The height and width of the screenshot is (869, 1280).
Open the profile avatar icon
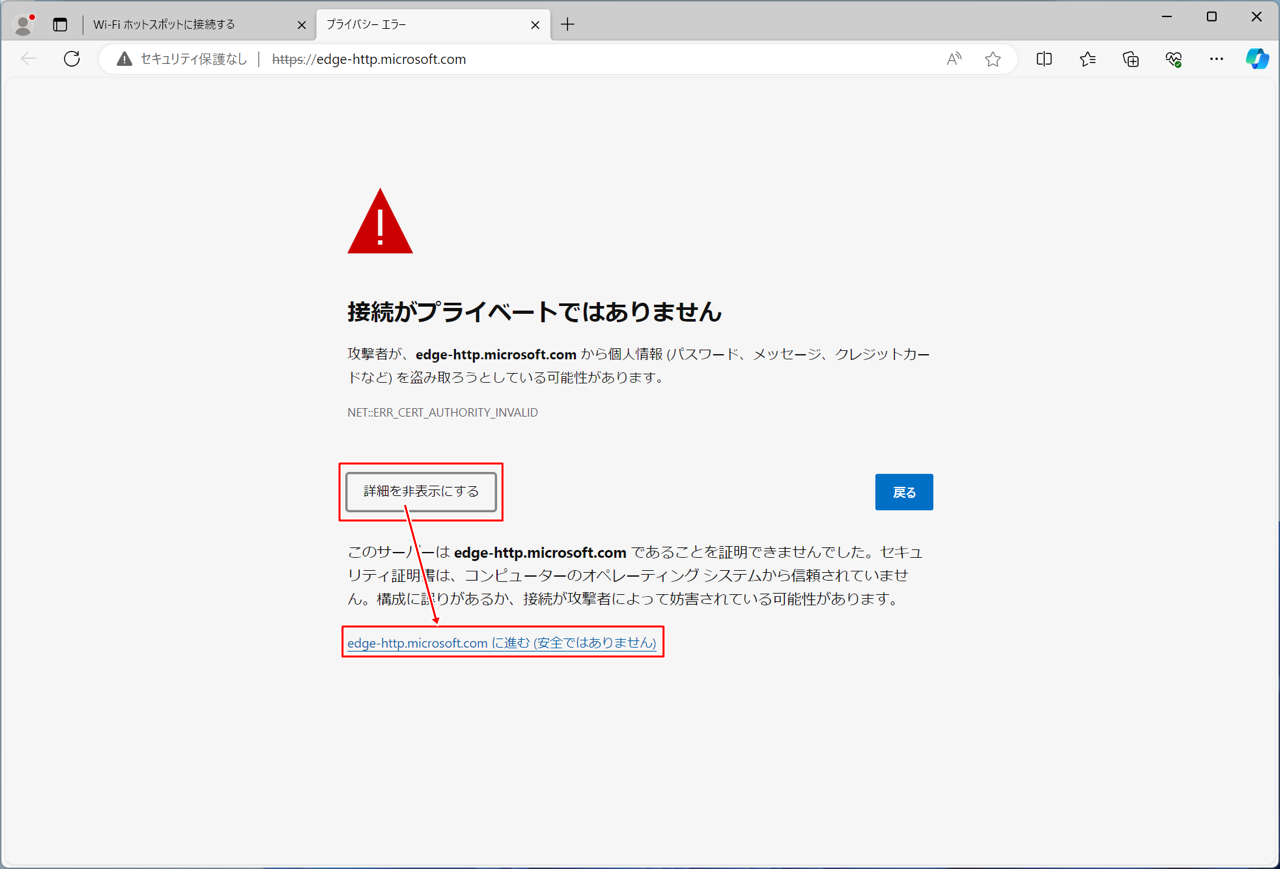click(24, 24)
